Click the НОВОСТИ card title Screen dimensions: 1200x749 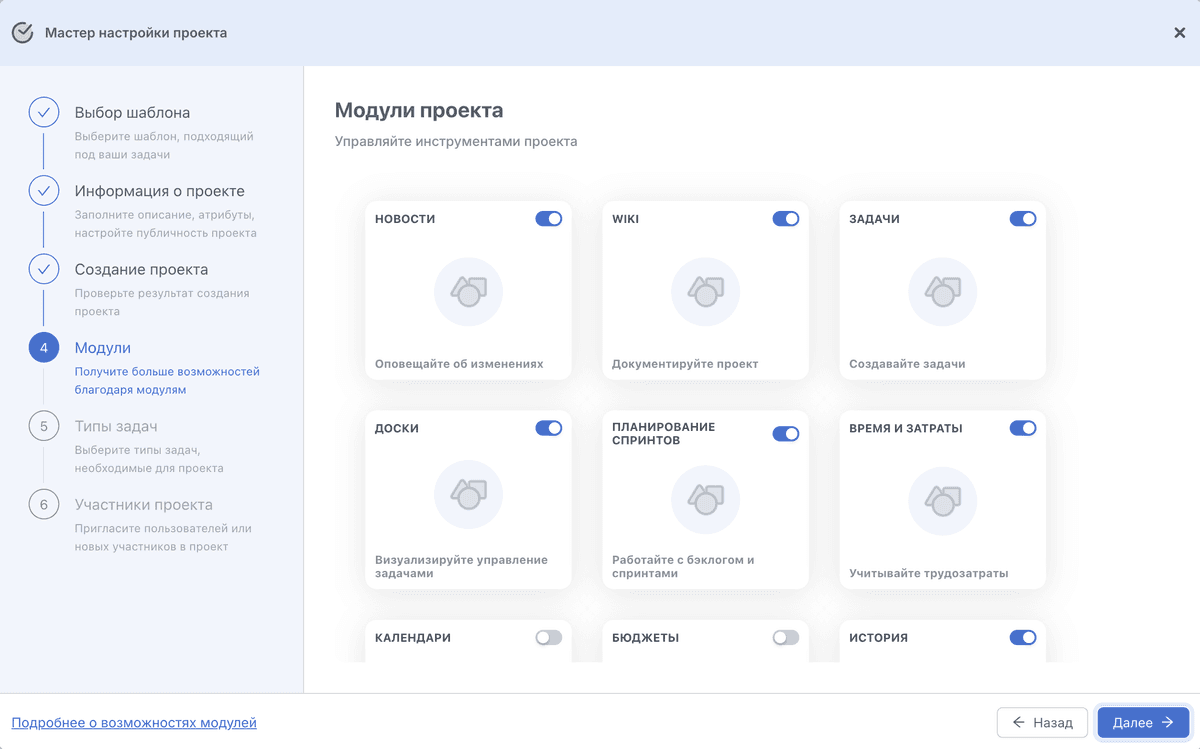coord(405,219)
